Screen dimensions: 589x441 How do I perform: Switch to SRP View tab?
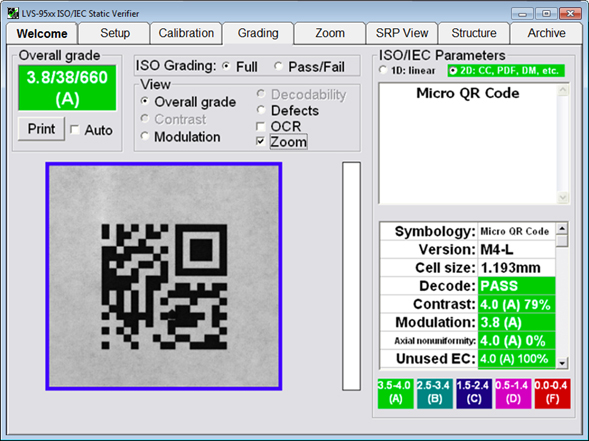click(402, 33)
